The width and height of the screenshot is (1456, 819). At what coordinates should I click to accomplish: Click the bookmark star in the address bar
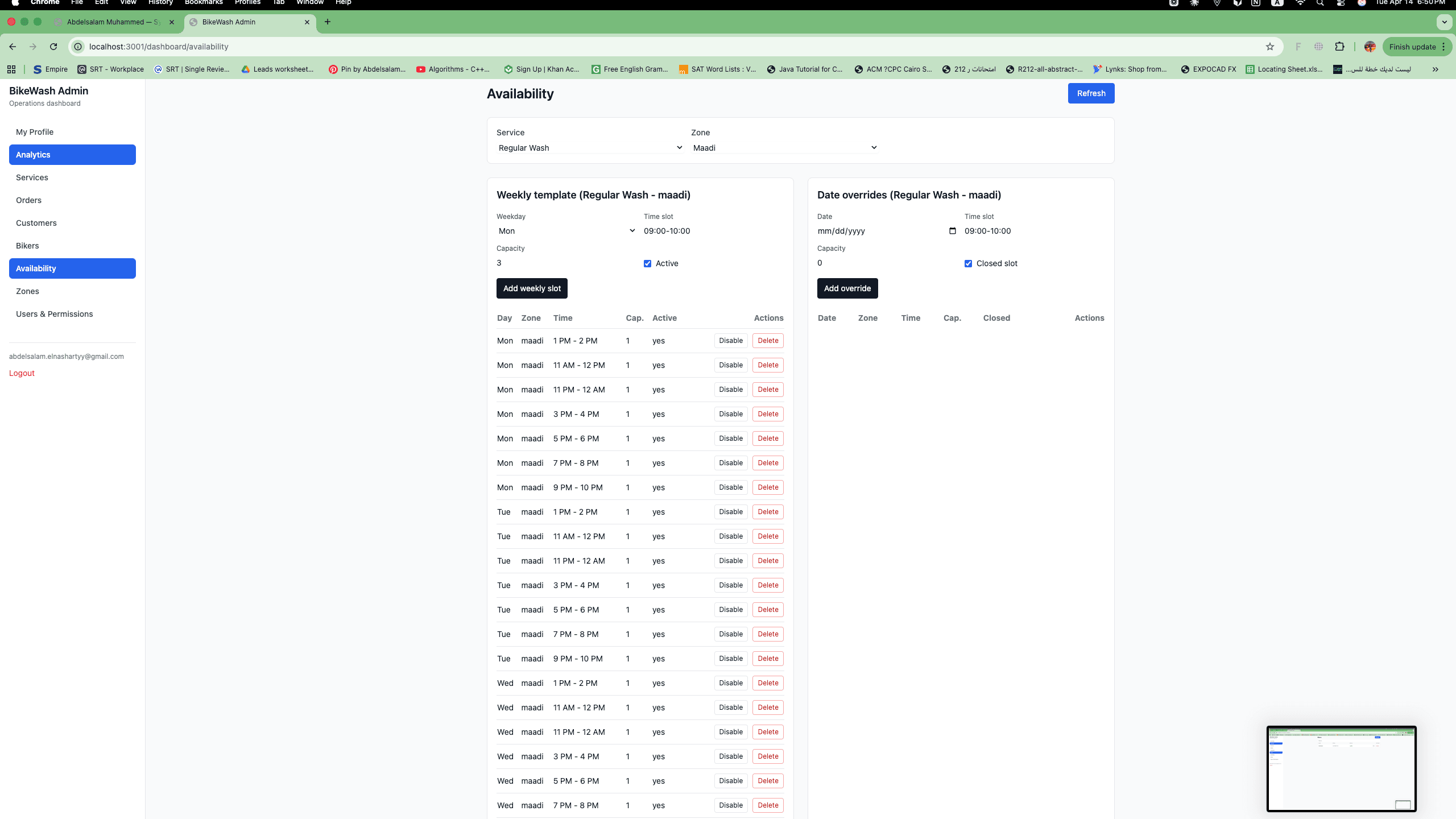[x=1269, y=47]
